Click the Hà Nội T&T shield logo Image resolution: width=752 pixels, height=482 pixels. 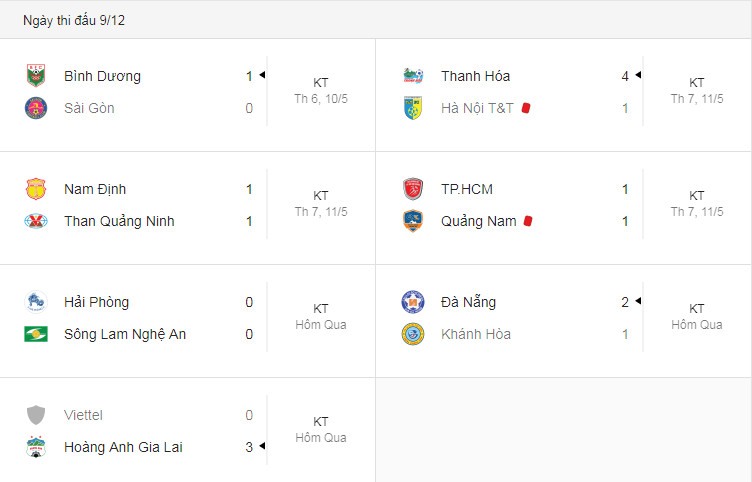pos(413,108)
